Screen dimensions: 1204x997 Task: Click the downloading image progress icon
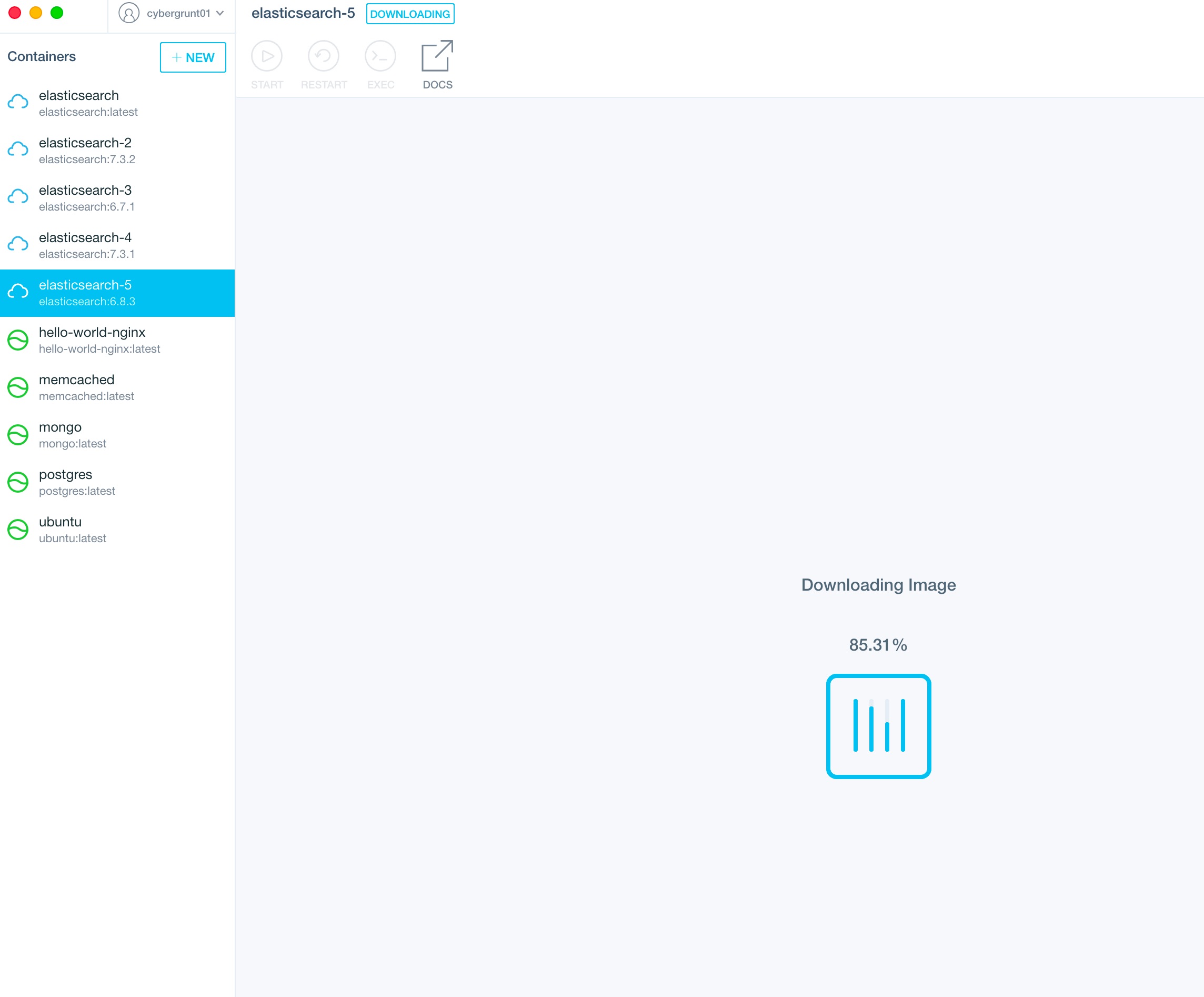(878, 726)
